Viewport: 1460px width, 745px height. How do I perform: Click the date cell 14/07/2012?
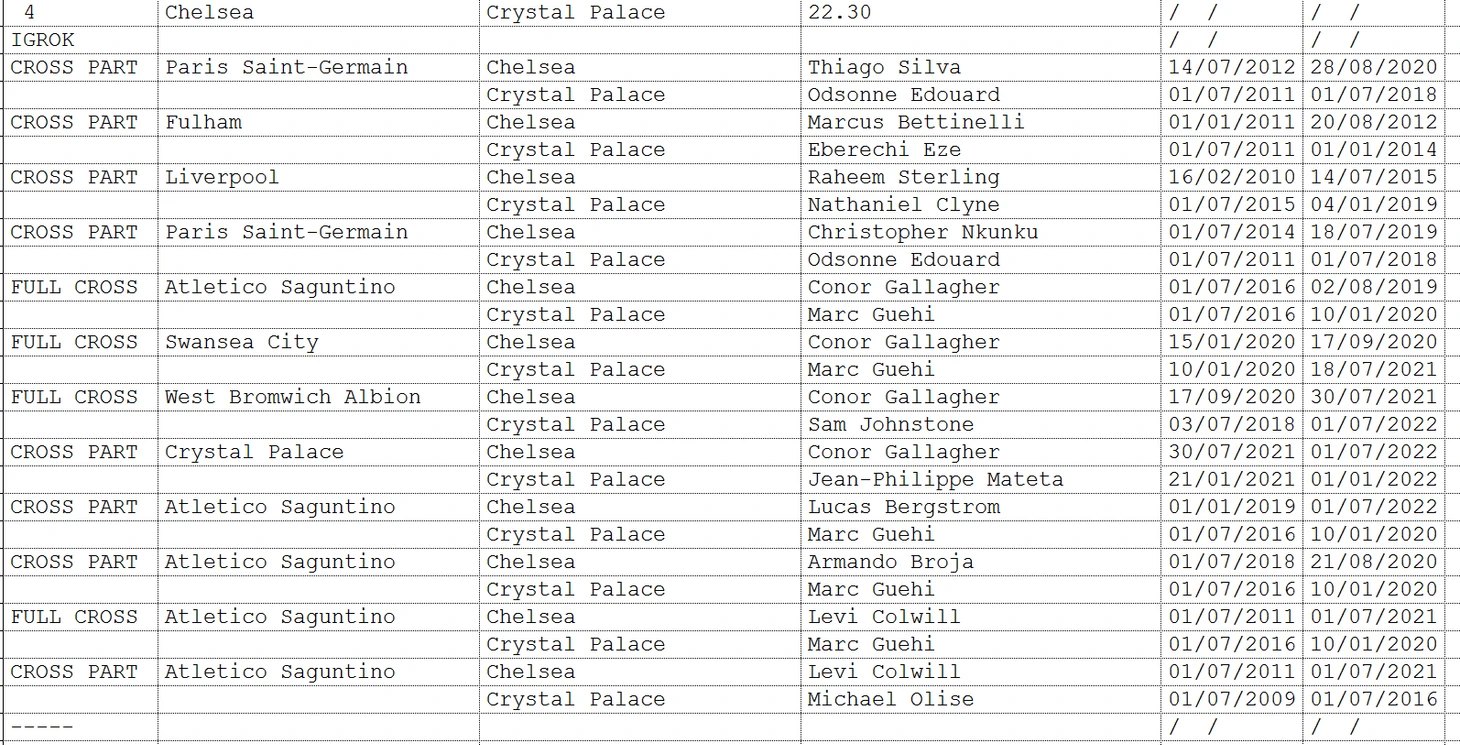(x=1232, y=67)
